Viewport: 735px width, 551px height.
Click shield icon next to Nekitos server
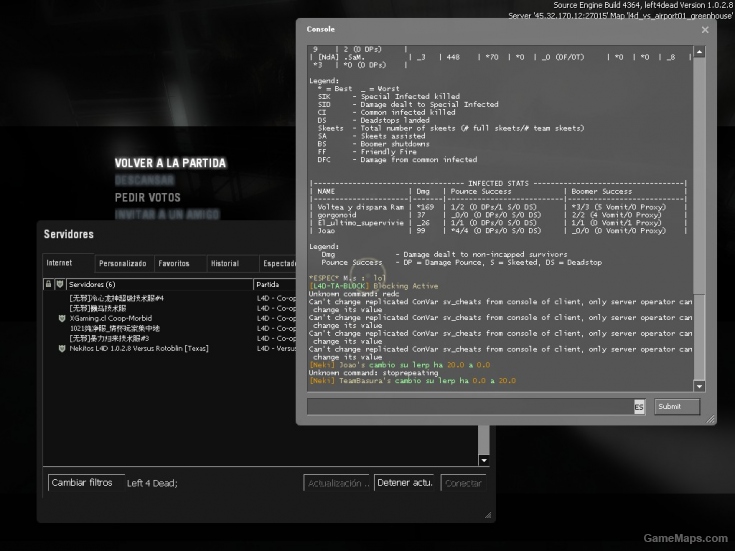(61, 348)
